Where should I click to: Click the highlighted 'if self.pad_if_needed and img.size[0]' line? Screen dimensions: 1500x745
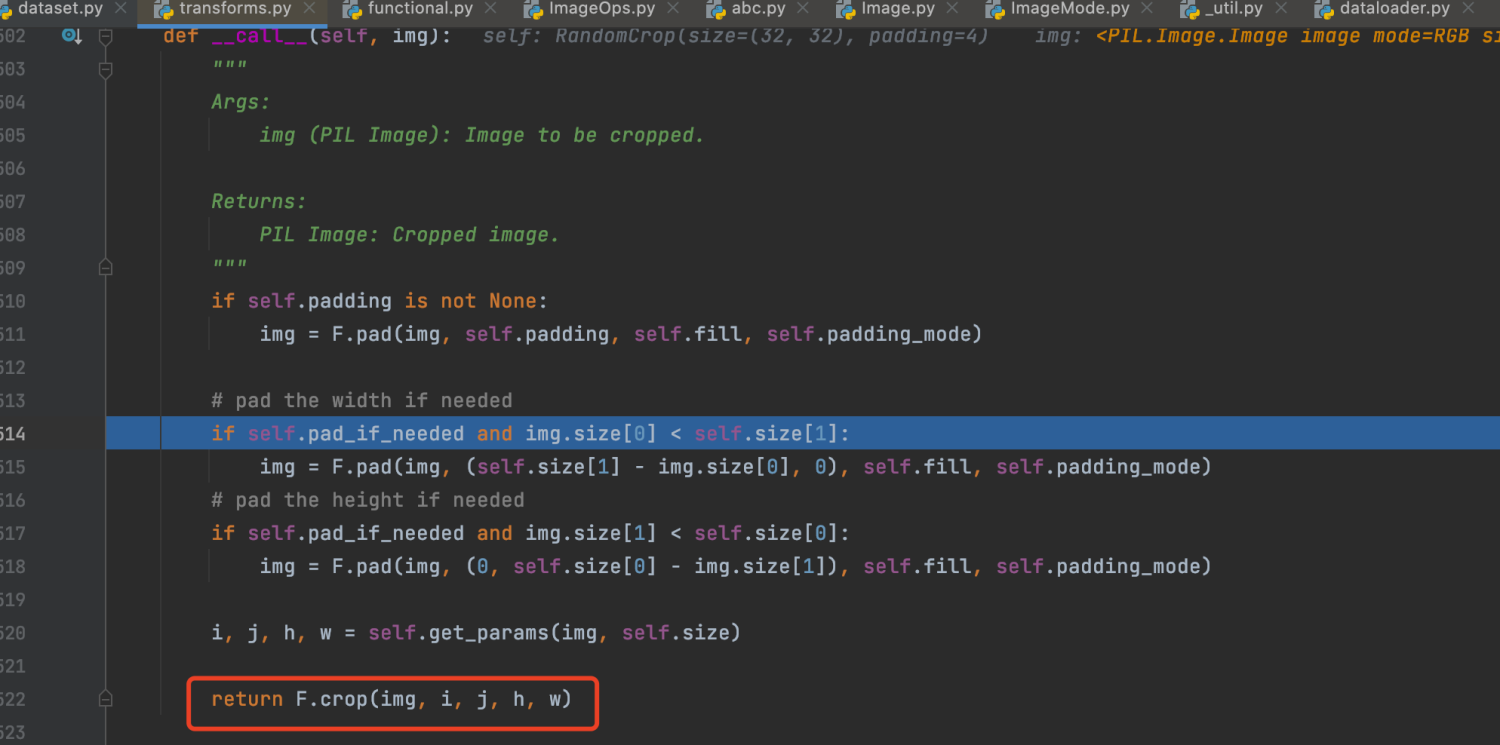point(530,433)
